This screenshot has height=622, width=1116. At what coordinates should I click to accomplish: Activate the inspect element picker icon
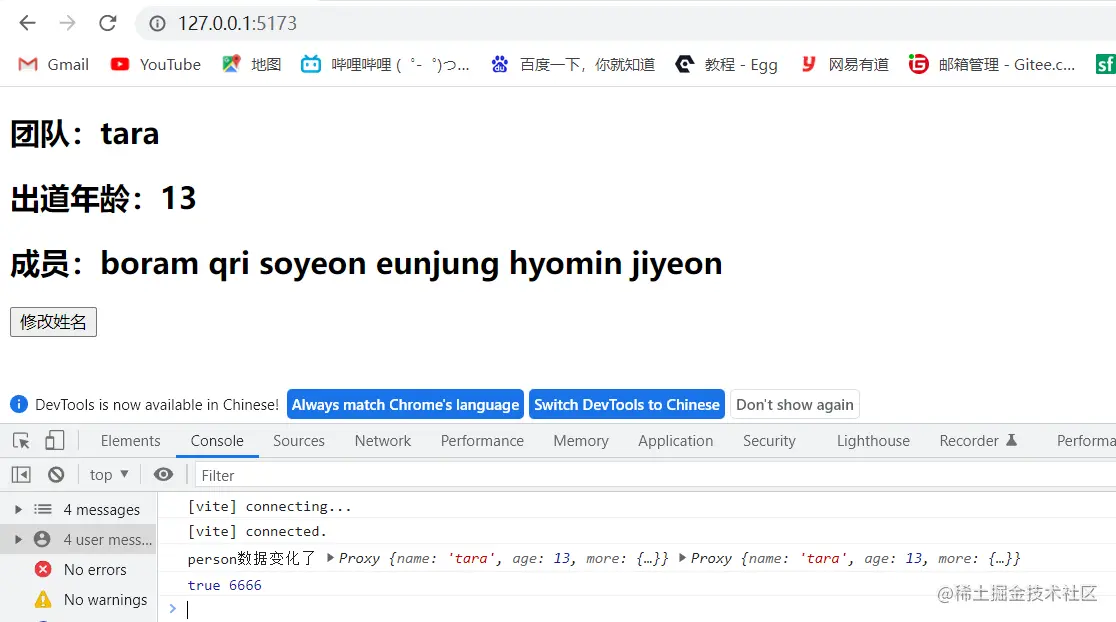pos(21,441)
